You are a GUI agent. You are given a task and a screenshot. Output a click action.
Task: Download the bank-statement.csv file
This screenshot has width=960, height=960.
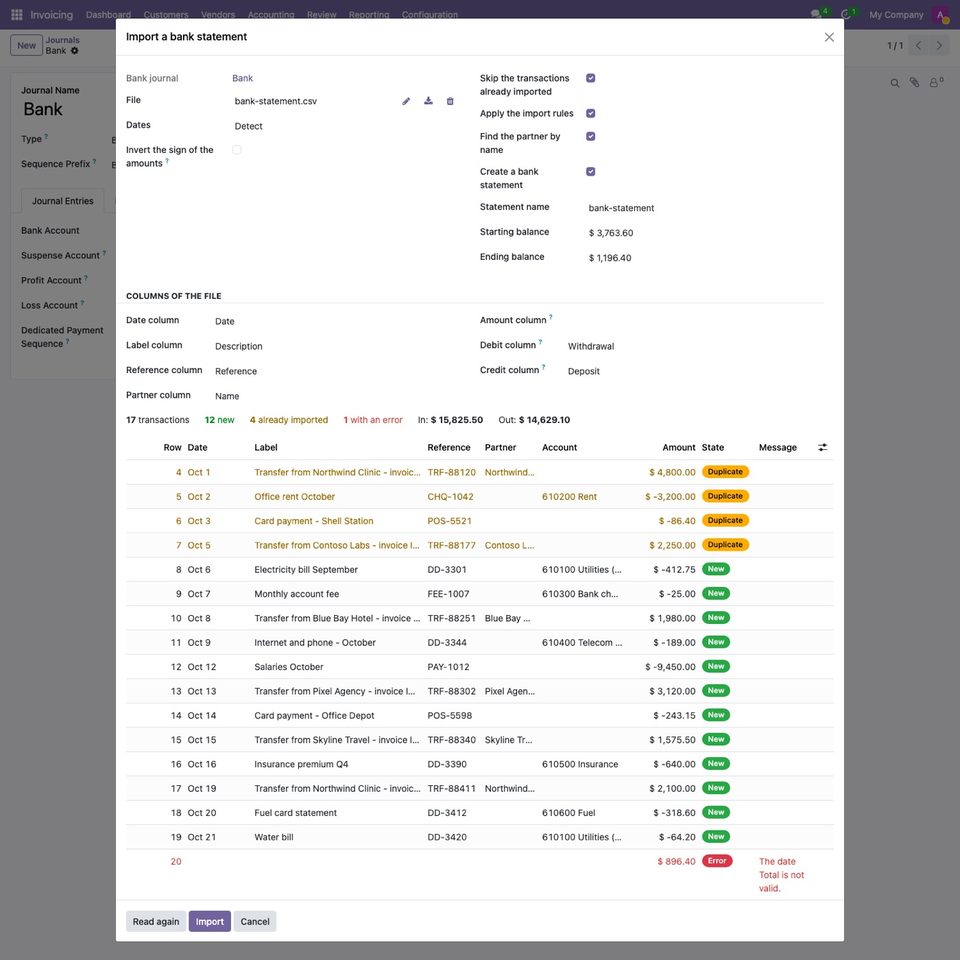tap(428, 101)
